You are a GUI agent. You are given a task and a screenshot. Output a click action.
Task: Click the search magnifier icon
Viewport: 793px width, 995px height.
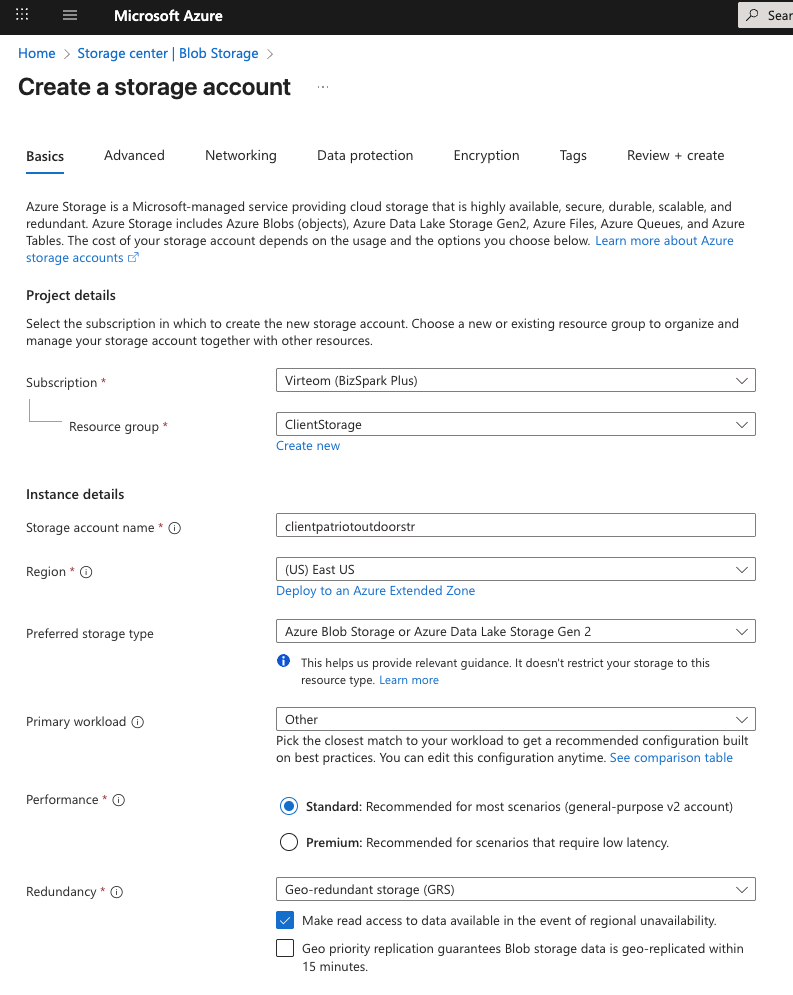753,15
